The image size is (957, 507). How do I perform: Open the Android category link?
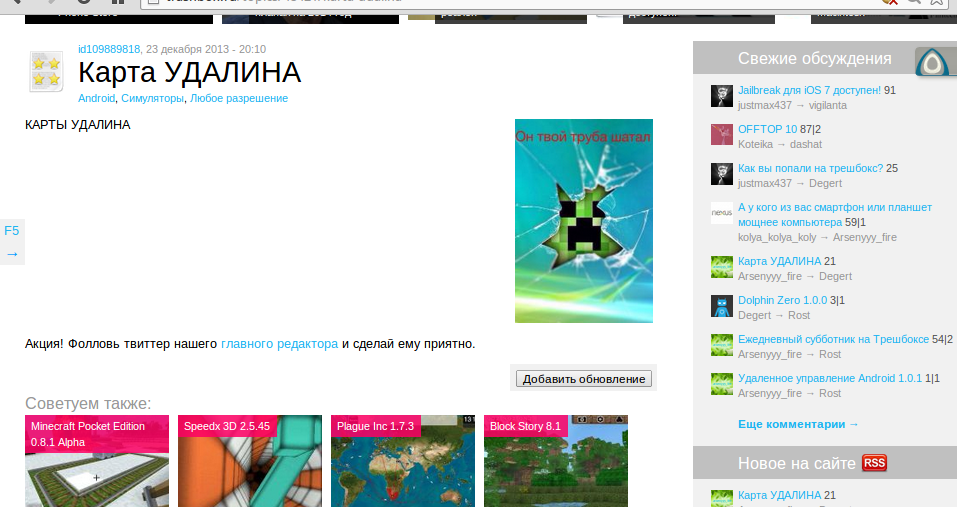point(96,98)
